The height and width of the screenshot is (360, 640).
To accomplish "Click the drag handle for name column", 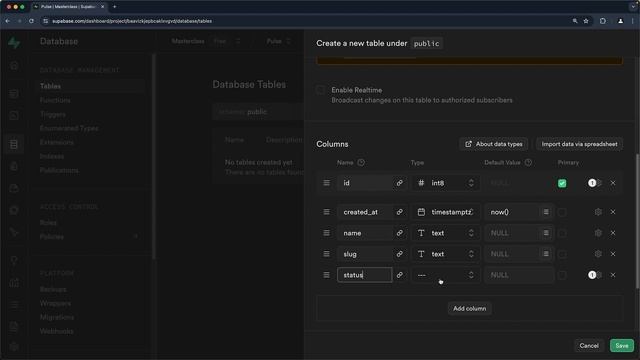I will [327, 233].
